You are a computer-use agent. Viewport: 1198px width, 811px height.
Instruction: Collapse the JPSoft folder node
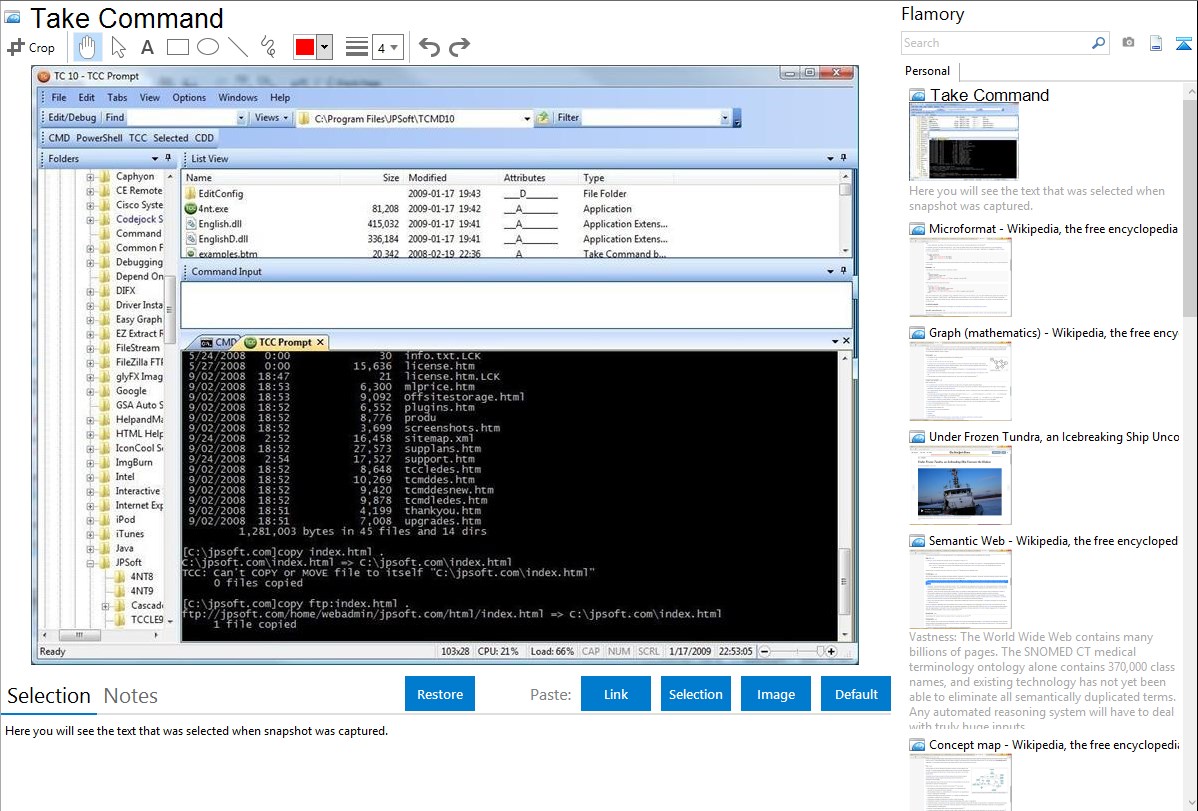(x=90, y=563)
